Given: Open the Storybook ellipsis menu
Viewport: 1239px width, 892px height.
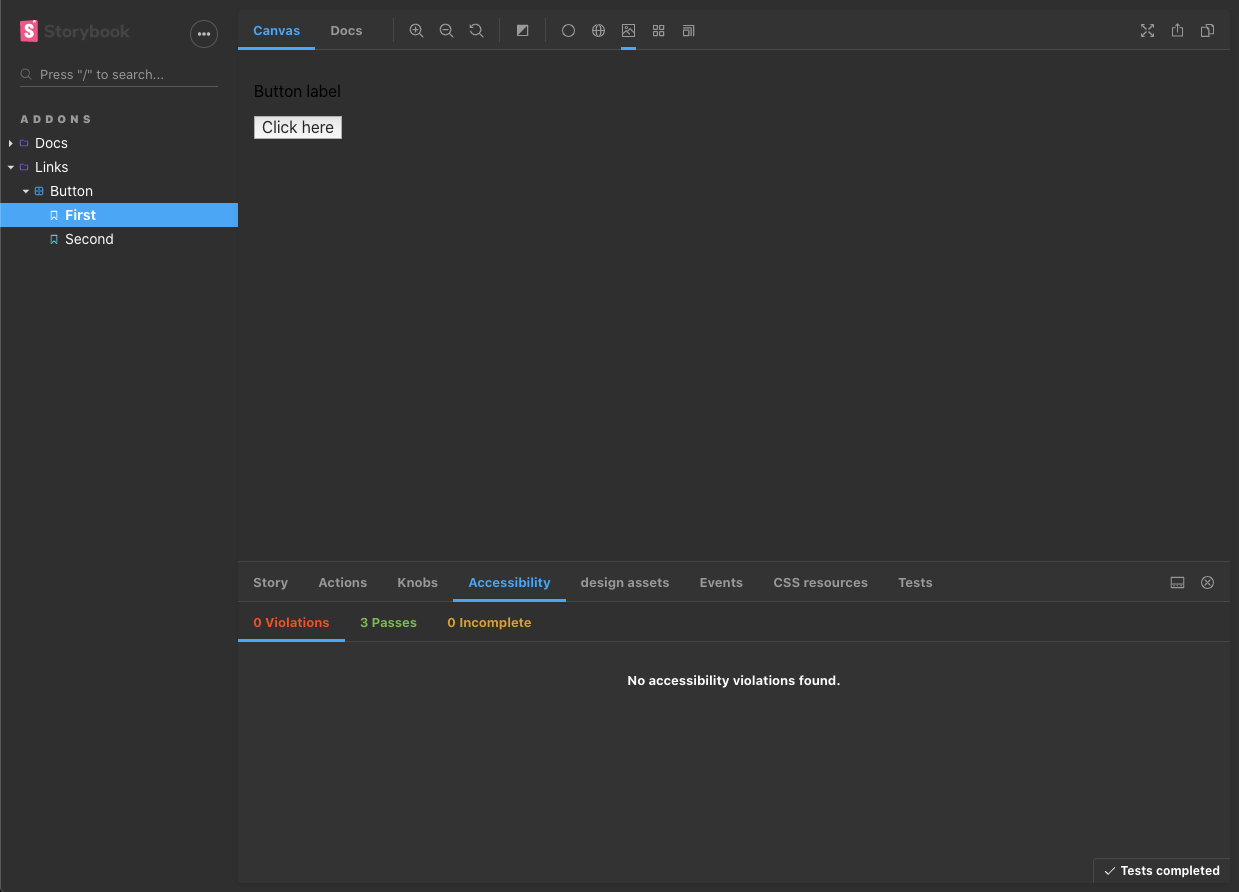Looking at the screenshot, I should pyautogui.click(x=204, y=34).
